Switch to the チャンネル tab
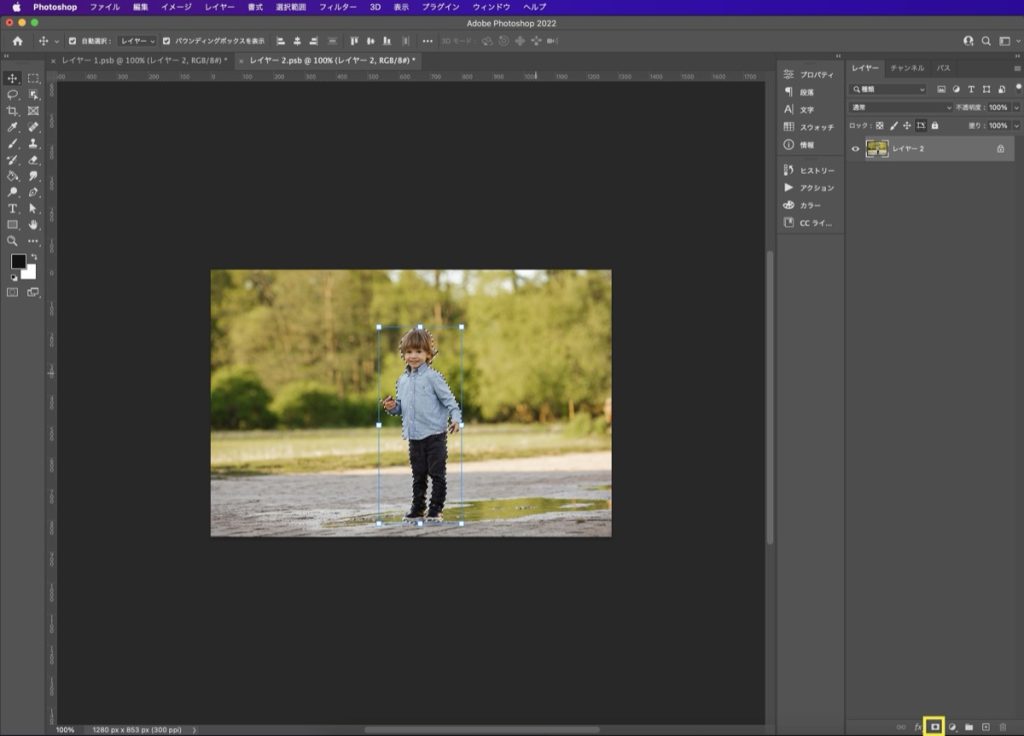Screen dimensions: 1024x736 pyautogui.click(x=907, y=68)
